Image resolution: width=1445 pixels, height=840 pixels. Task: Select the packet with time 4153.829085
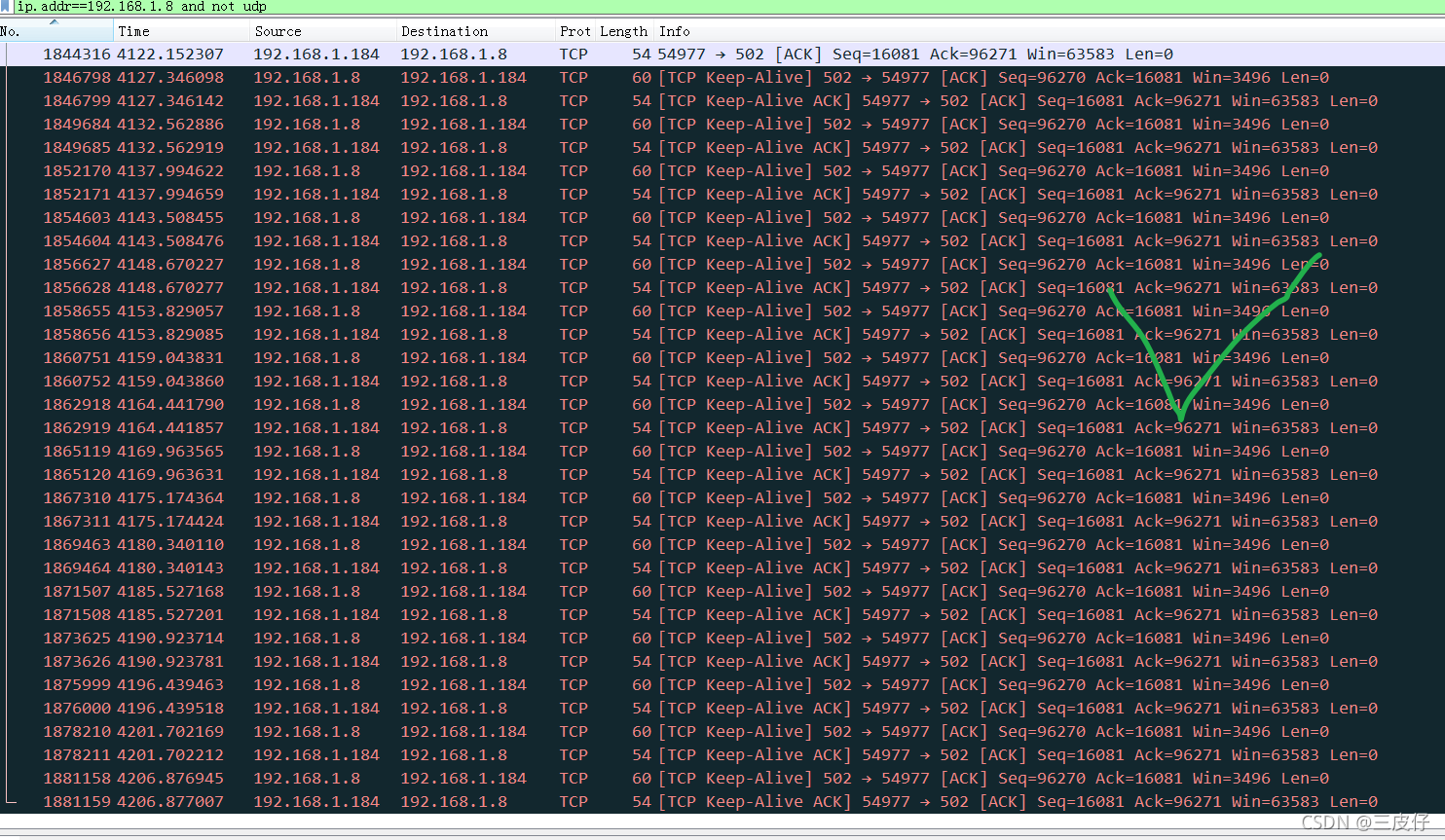722,335
